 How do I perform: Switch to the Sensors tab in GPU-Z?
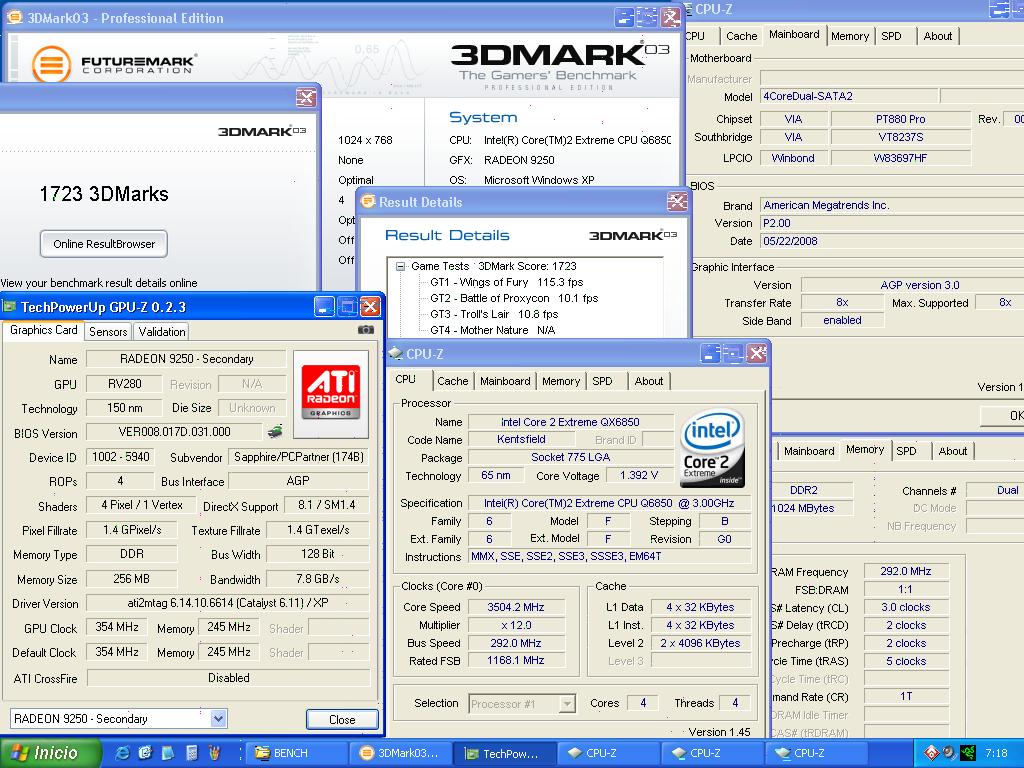108,331
